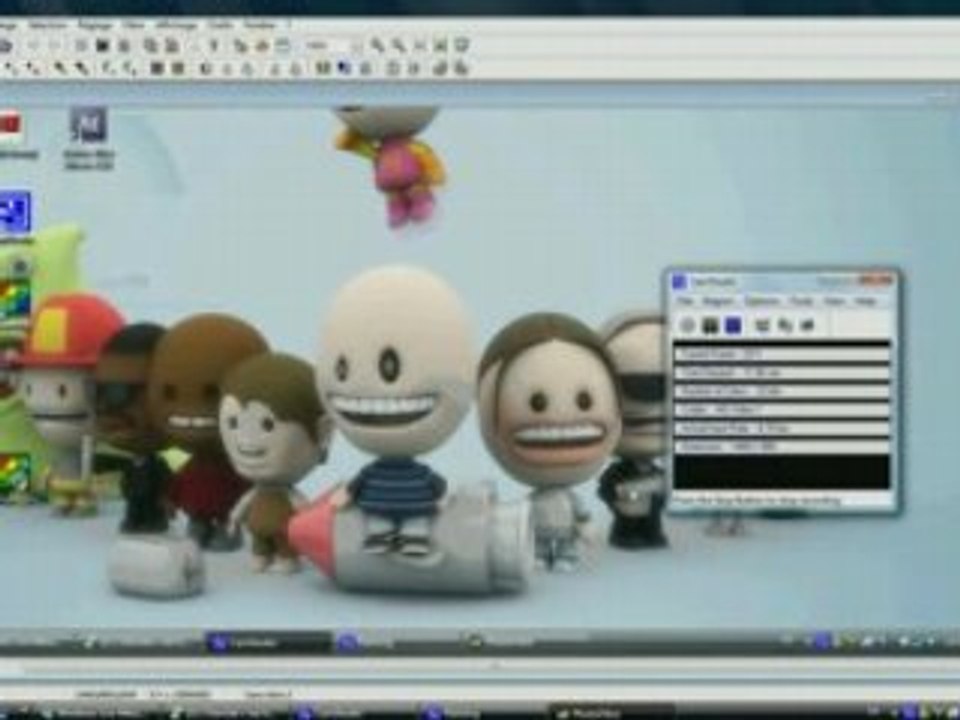Open the Filtre menu
960x720 pixels.
point(133,25)
